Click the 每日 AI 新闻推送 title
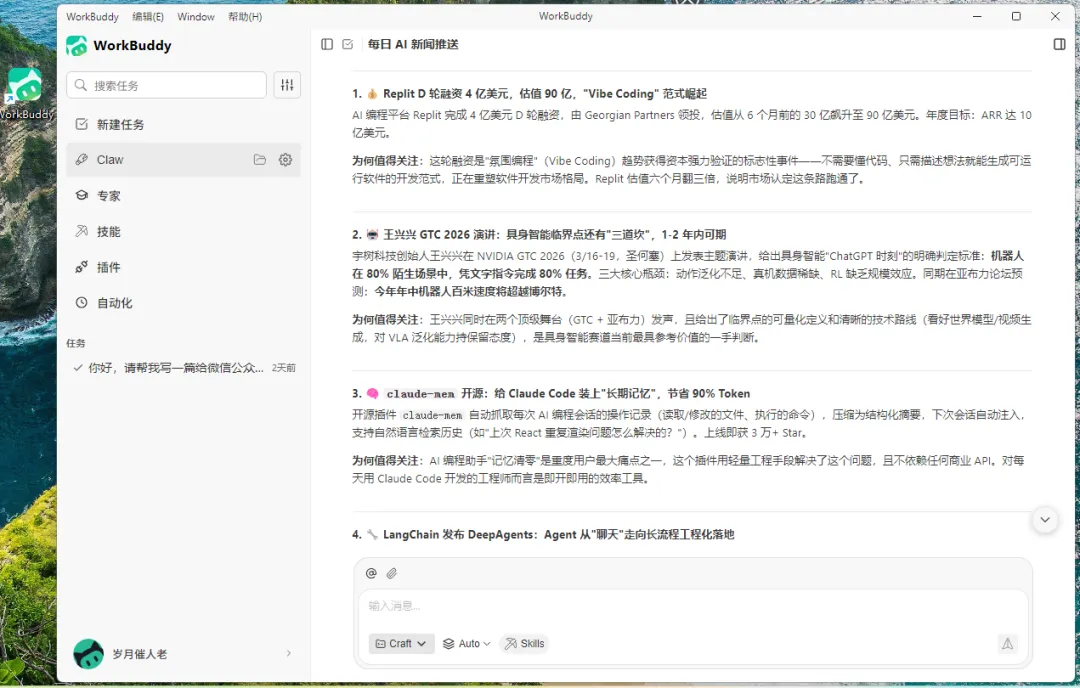This screenshot has width=1080, height=688. tap(413, 44)
